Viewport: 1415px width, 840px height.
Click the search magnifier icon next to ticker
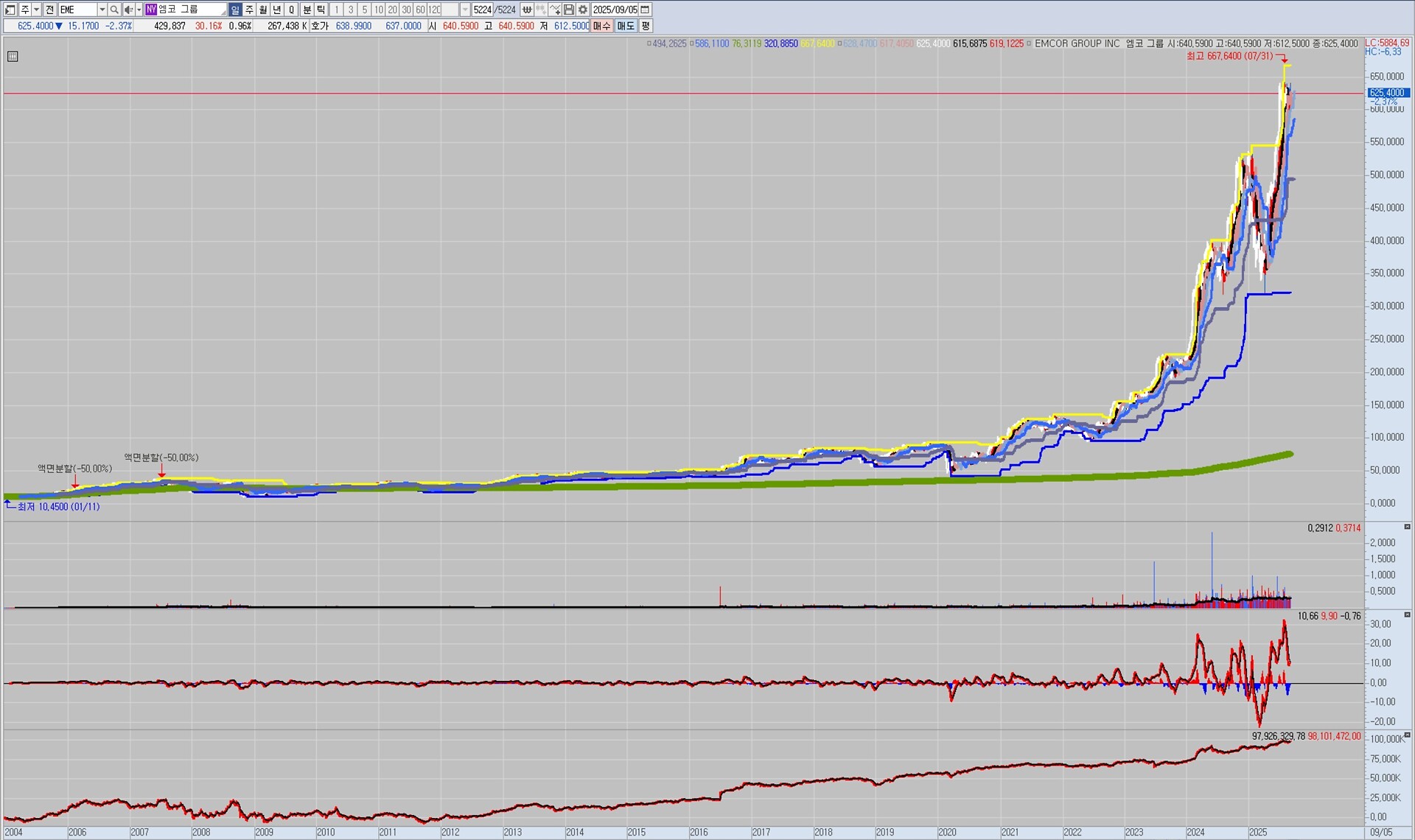point(114,10)
